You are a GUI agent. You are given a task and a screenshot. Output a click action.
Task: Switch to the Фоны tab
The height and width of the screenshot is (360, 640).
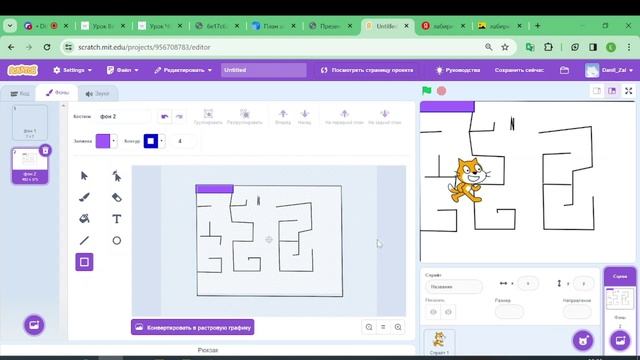coord(57,93)
